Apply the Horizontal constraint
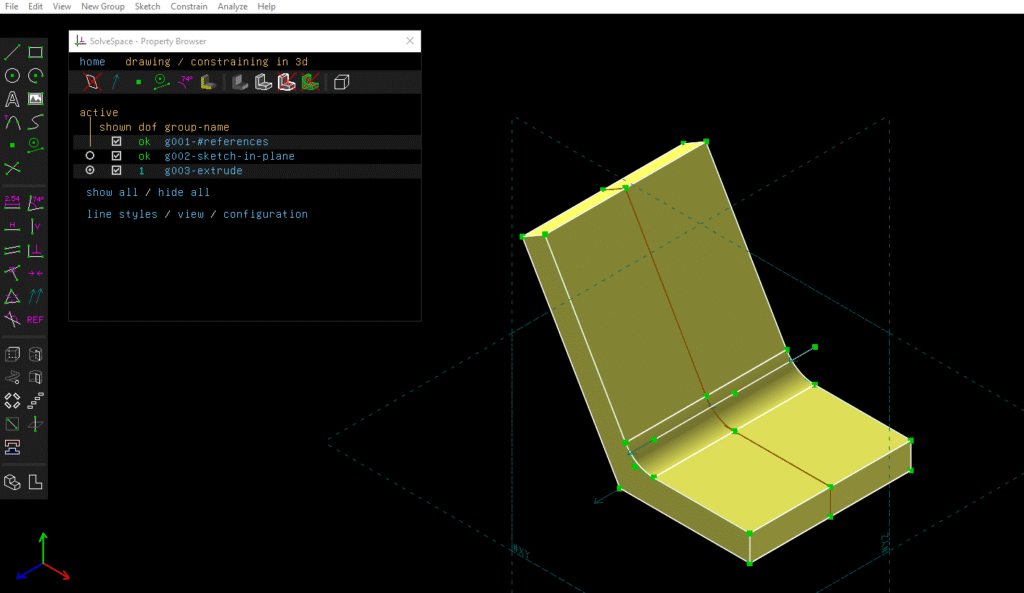The width and height of the screenshot is (1024, 593). point(12,225)
